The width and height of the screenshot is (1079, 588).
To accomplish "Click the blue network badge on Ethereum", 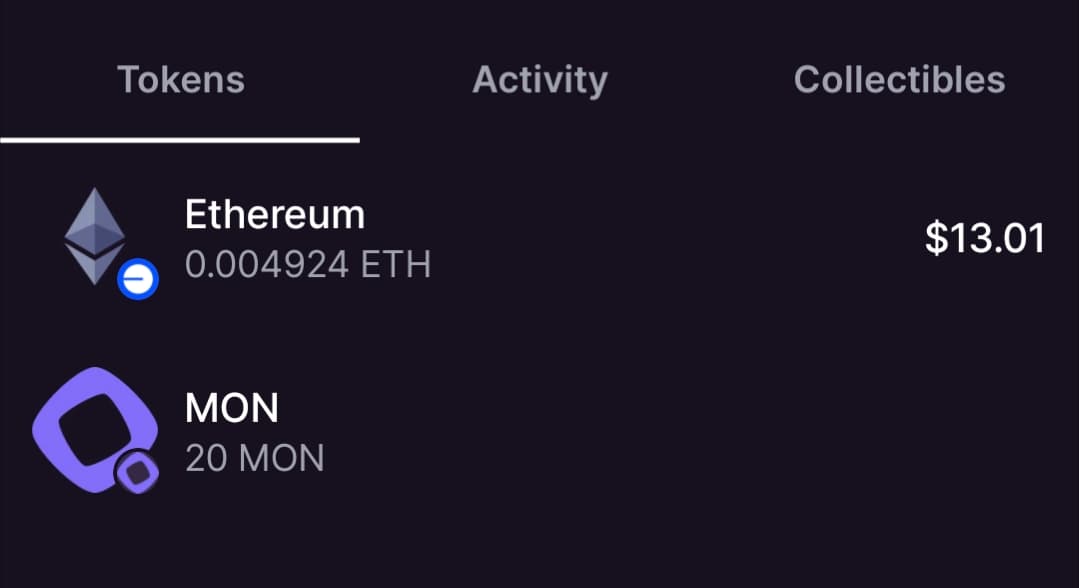I will click(x=137, y=279).
